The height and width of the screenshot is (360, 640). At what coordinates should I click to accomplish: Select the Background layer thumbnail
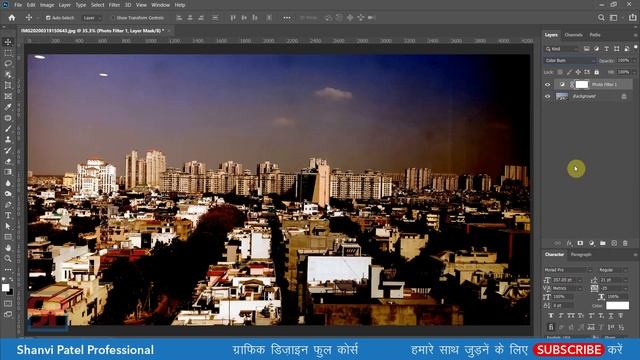pos(562,96)
